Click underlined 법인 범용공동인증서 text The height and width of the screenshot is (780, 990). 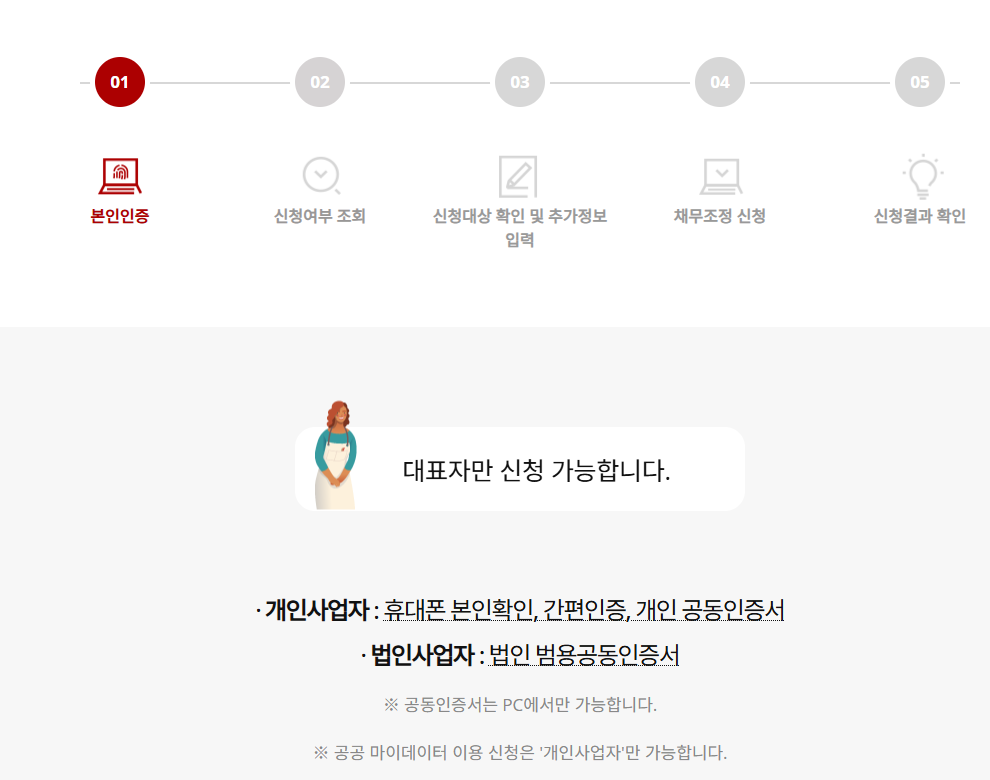tap(584, 655)
